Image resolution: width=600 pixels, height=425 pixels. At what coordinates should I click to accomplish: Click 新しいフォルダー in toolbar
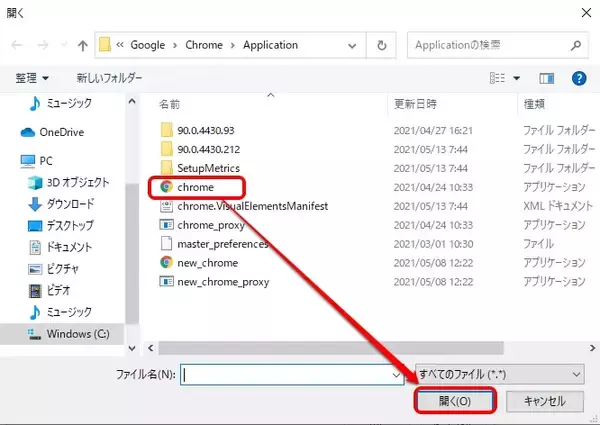109,78
